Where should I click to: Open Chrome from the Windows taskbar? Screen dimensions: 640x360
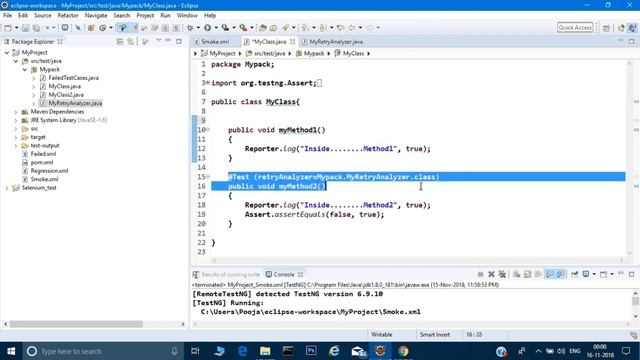pyautogui.click(x=403, y=351)
